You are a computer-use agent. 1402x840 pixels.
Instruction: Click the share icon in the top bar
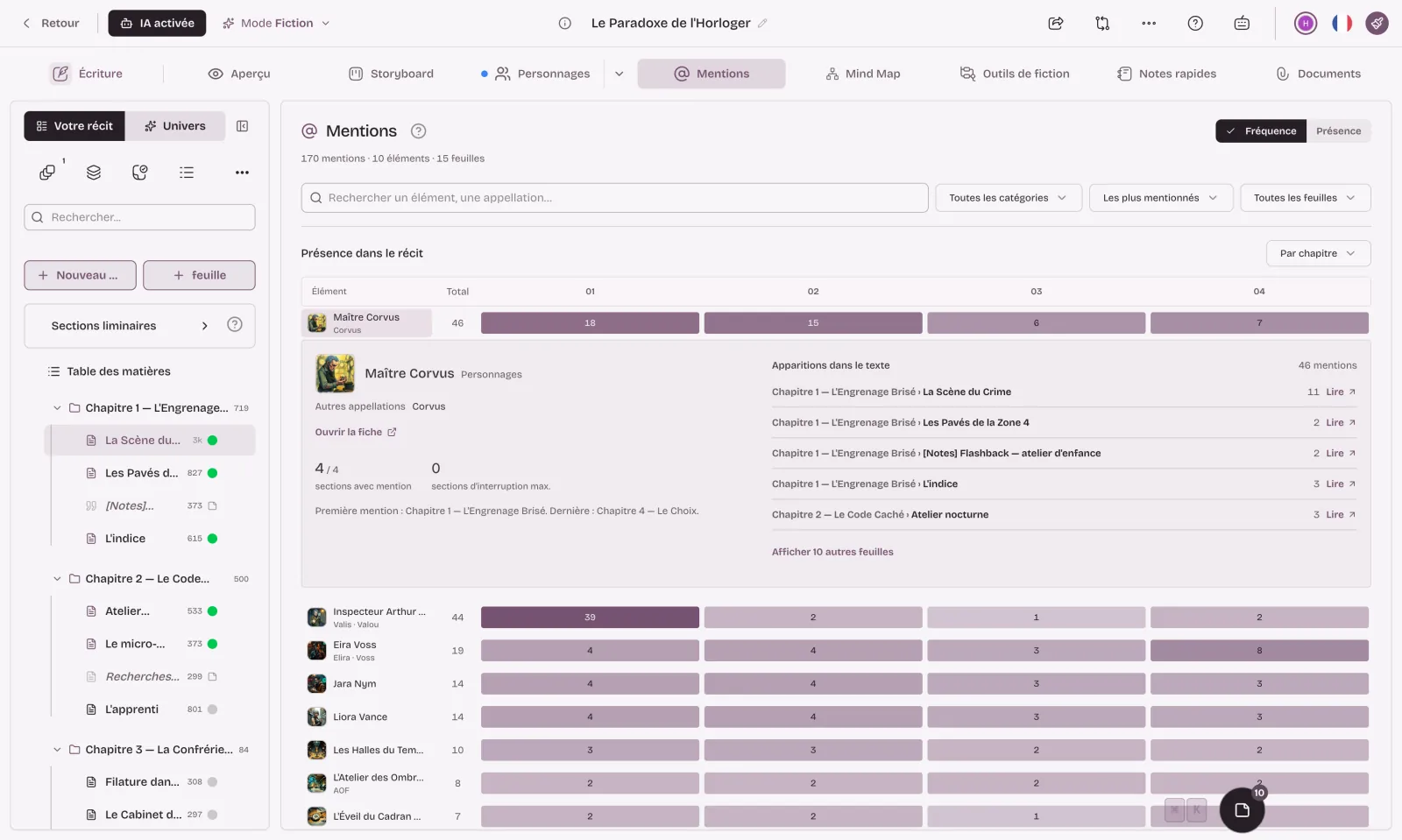click(1056, 24)
